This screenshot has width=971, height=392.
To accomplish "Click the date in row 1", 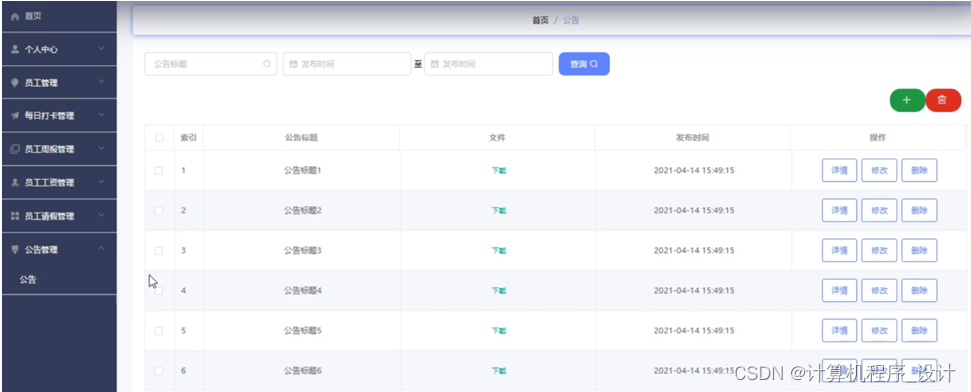I will click(x=694, y=170).
